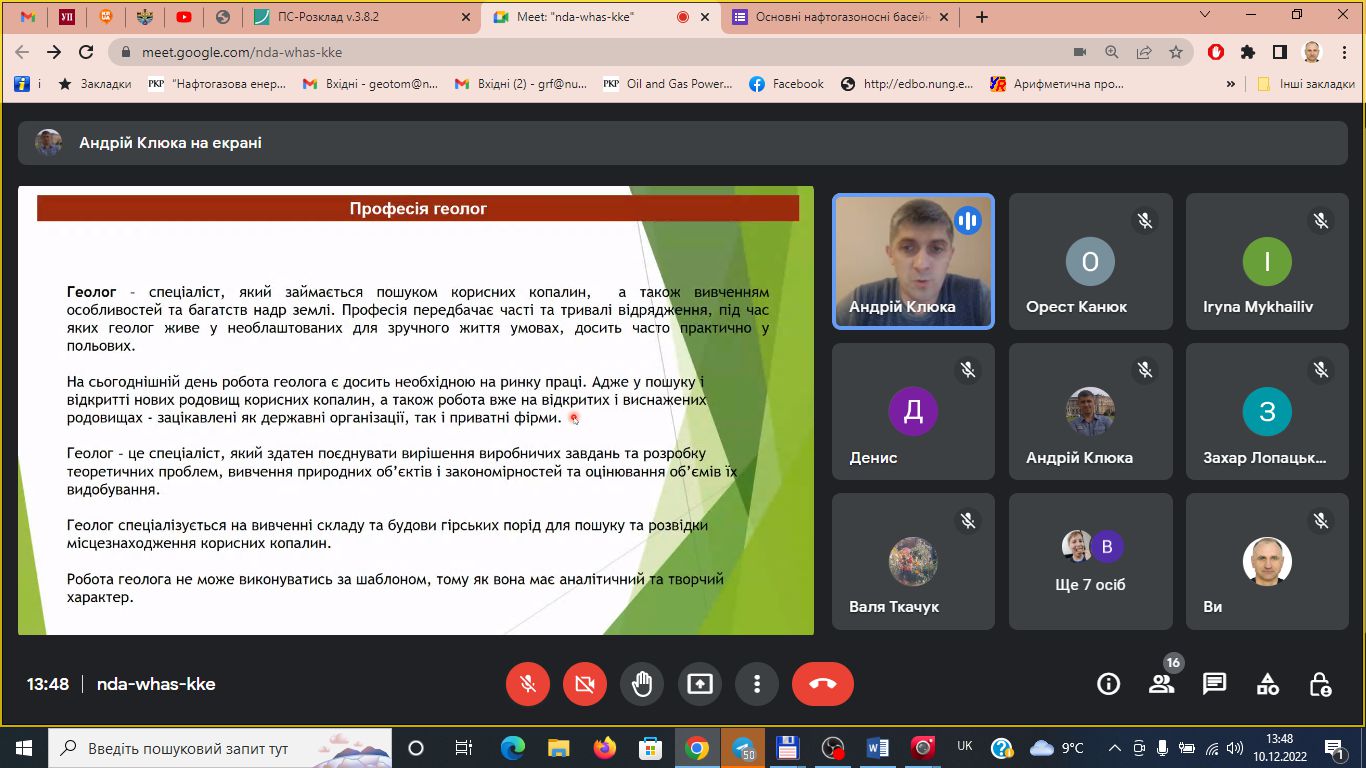
Task: Click the Ще 7 осіб tile
Action: (x=1090, y=561)
